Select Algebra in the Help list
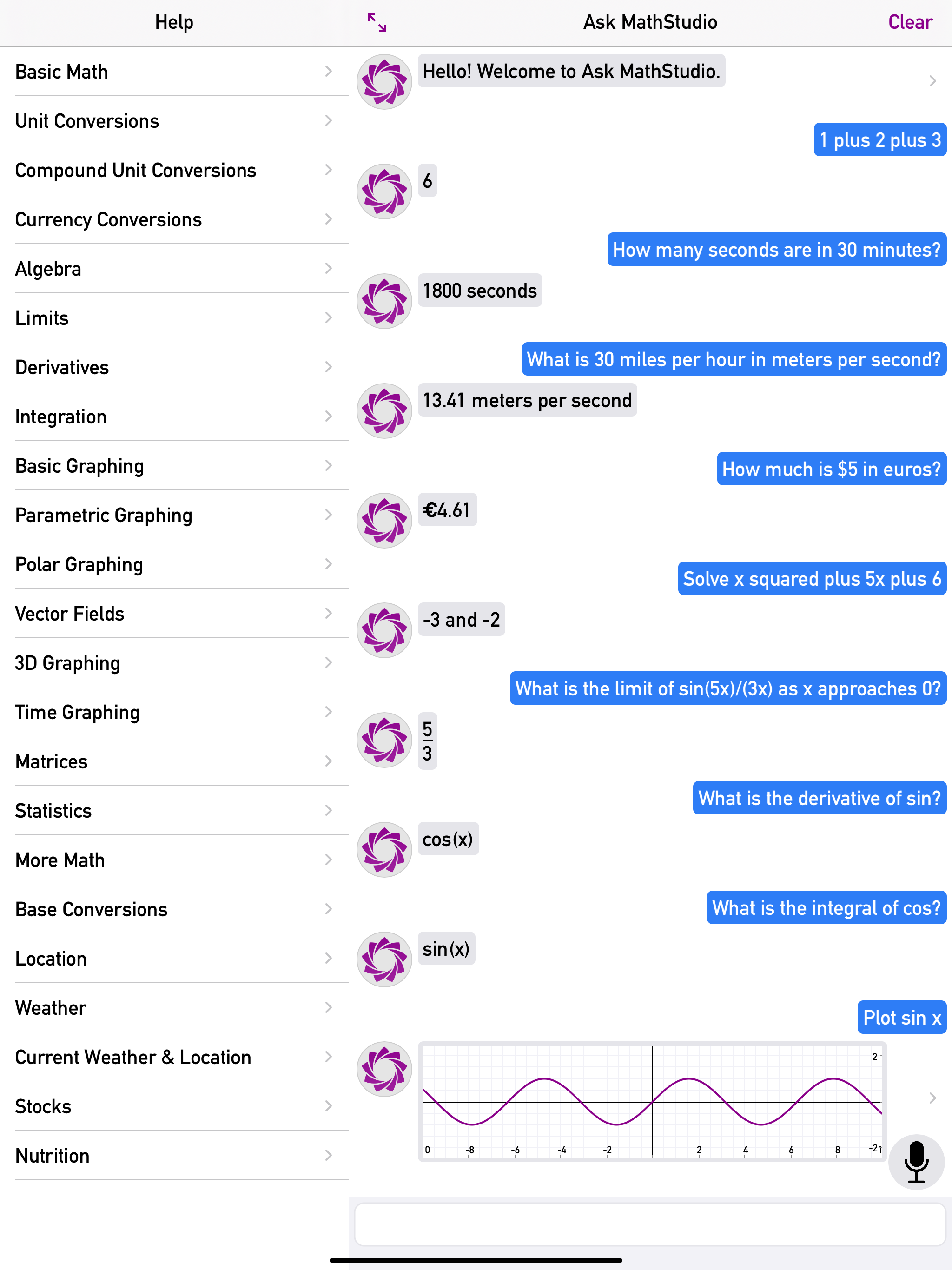 (172, 268)
